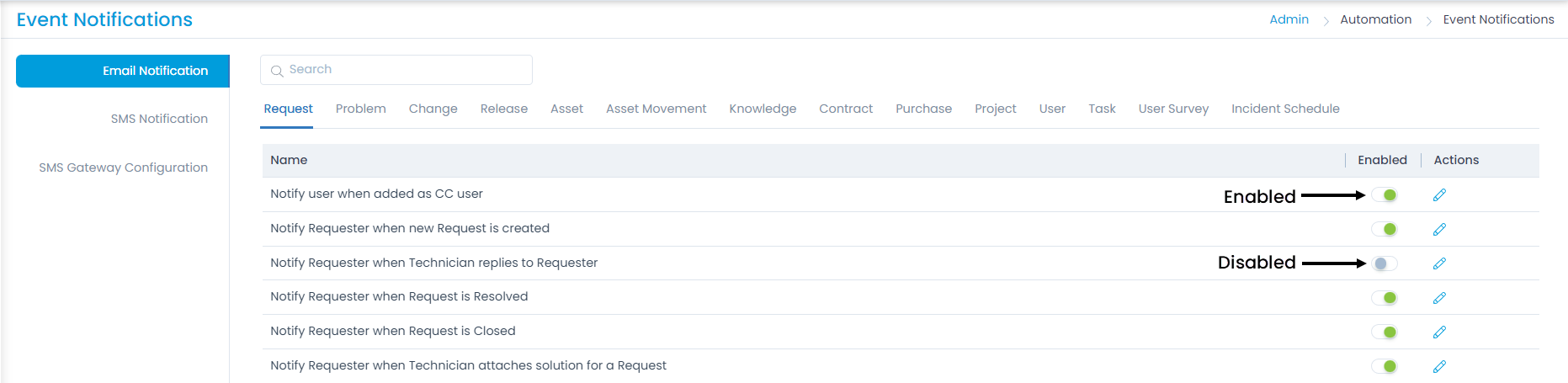Click 'Notify Requester when Request is Closed' text
1568x383 pixels.
click(393, 331)
